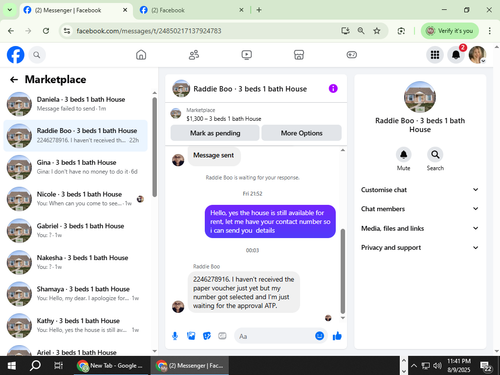Click the Mark as pending button
500x375 pixels.
[215, 133]
